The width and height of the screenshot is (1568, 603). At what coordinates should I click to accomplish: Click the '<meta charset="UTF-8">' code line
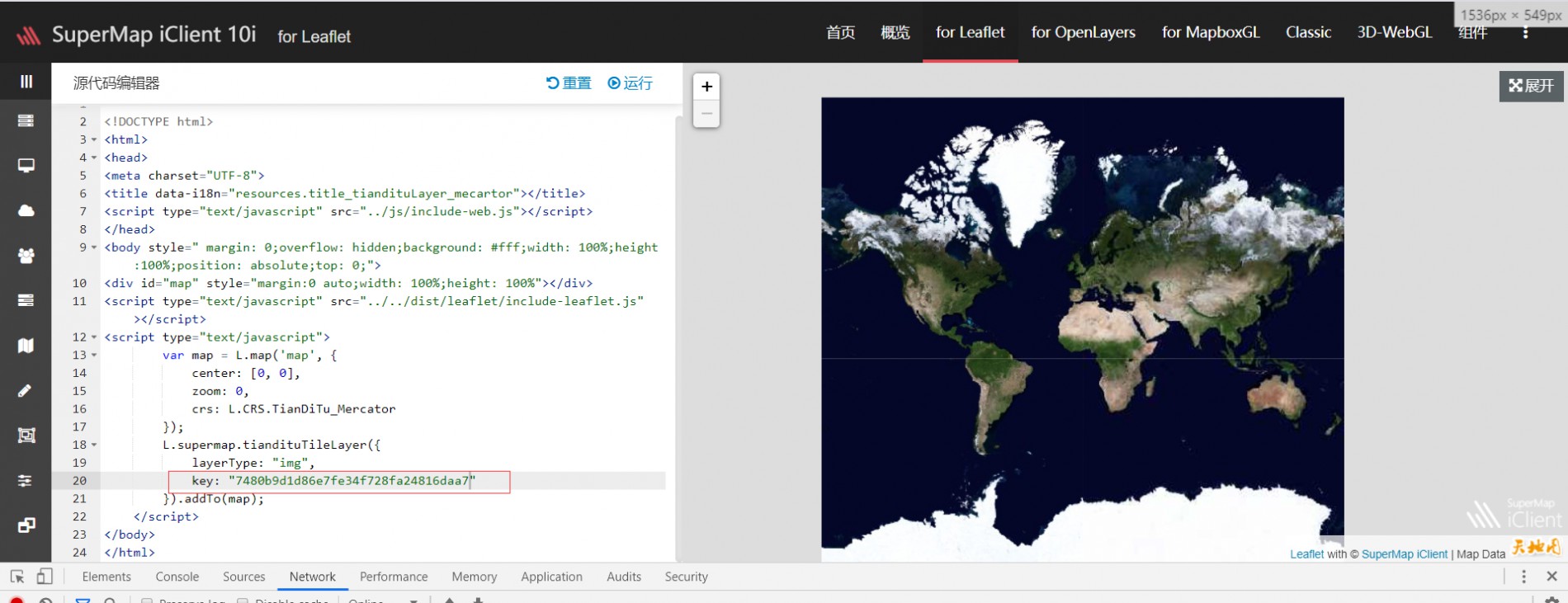click(x=184, y=176)
